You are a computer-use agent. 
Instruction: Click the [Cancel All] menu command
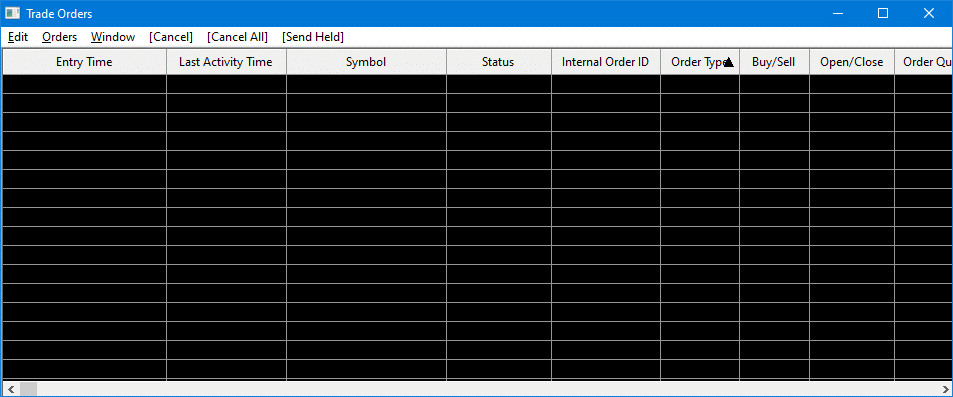[237, 37]
